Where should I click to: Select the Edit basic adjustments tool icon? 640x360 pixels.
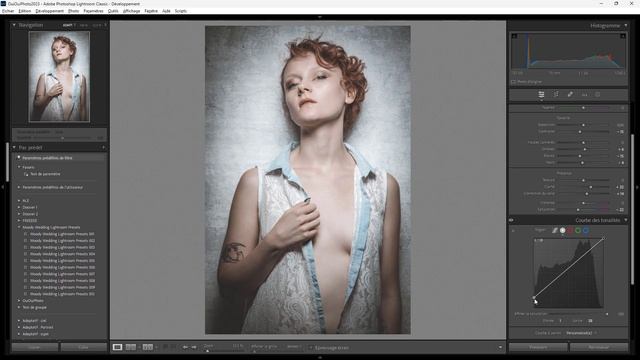coord(541,95)
